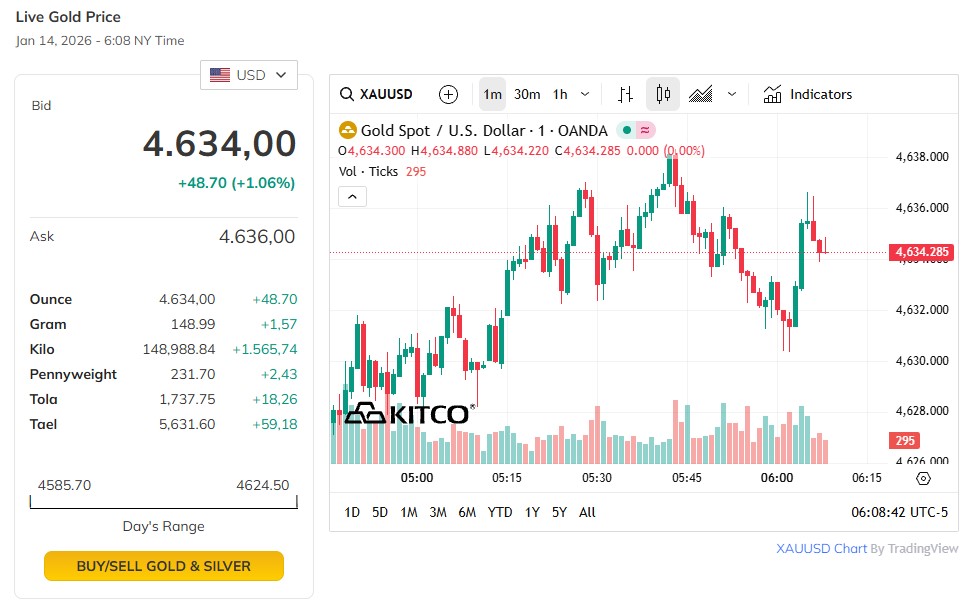This screenshot has width=969, height=600.
Task: Toggle the 1m interval button
Action: [492, 94]
